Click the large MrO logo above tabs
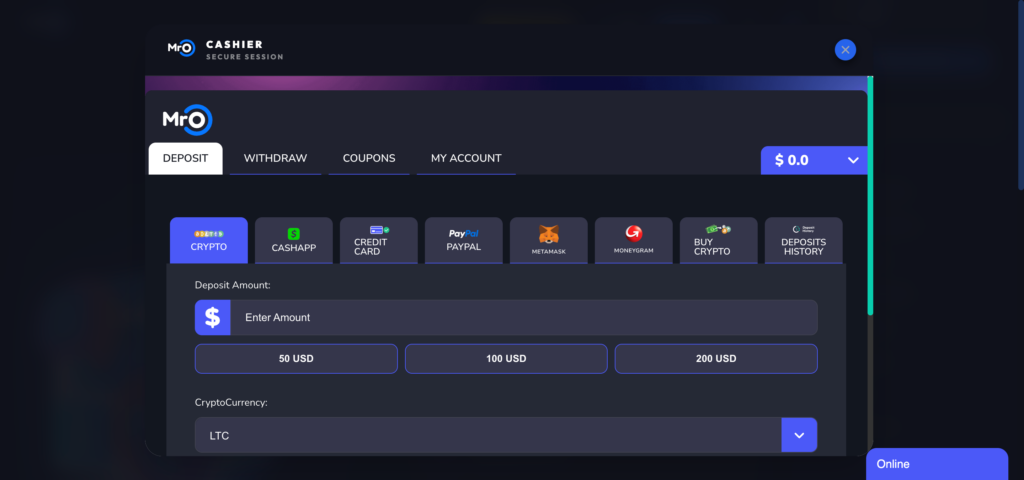 (187, 120)
